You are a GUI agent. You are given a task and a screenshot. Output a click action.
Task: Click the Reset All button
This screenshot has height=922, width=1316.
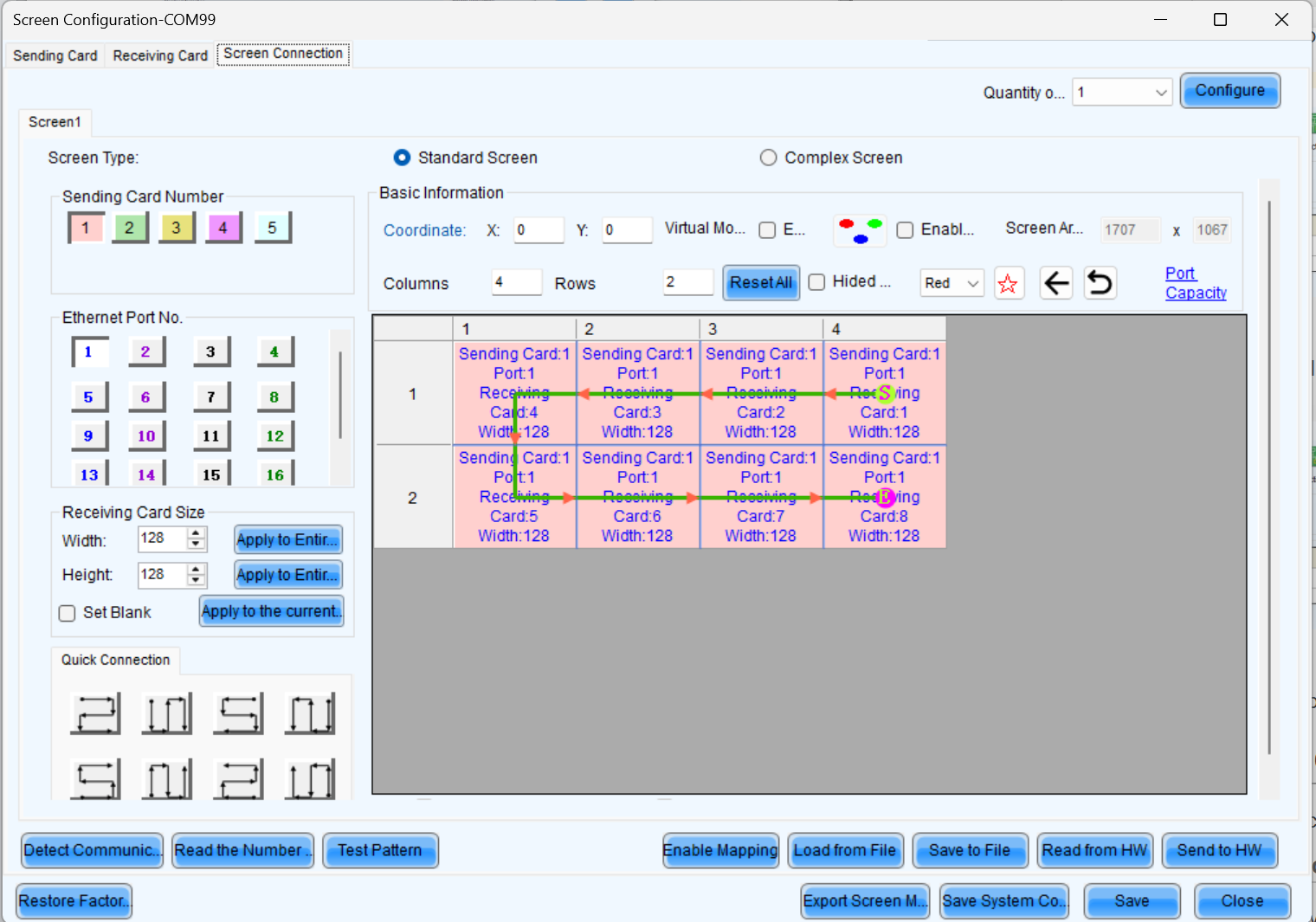[760, 282]
